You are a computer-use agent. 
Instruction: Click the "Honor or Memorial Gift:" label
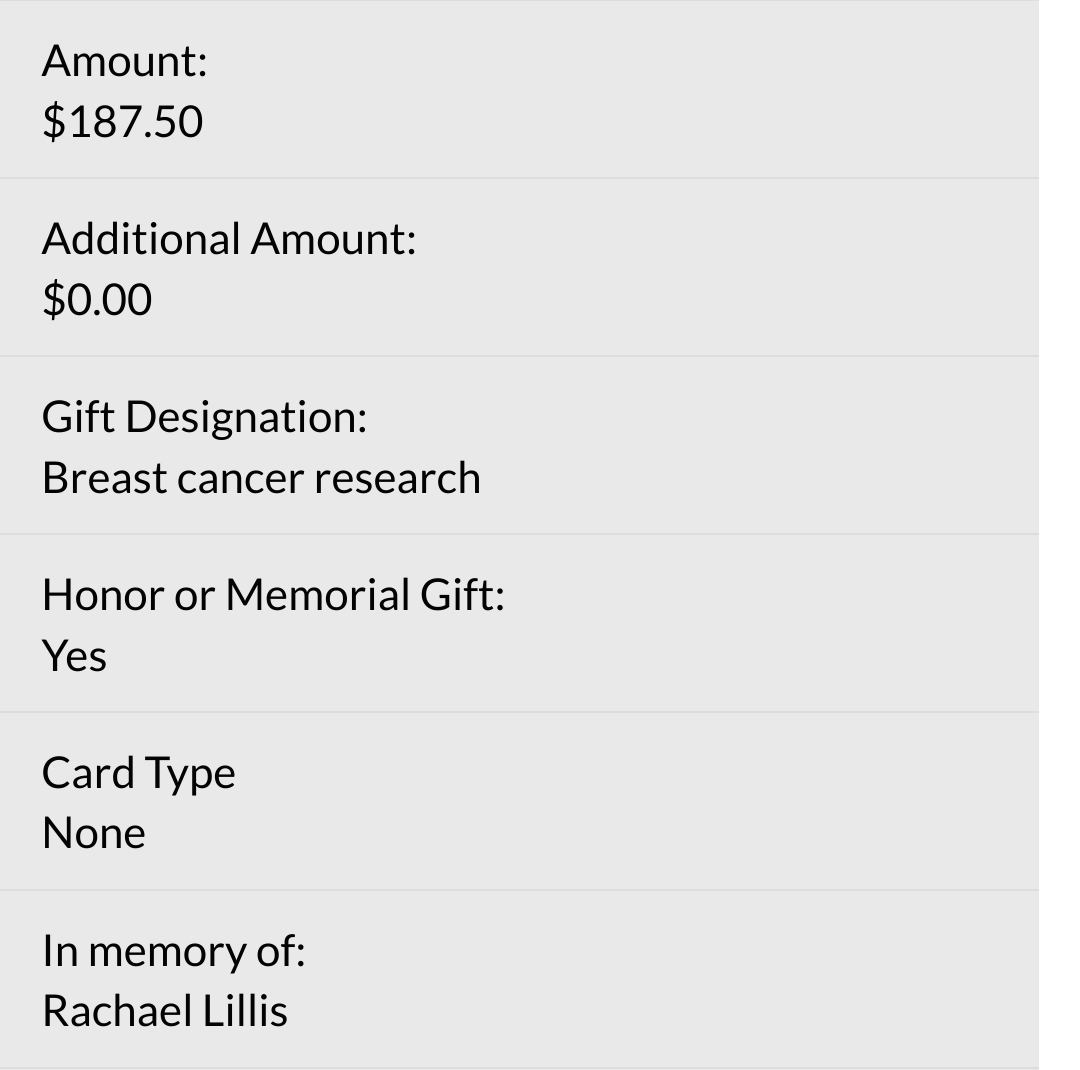pyautogui.click(x=273, y=595)
